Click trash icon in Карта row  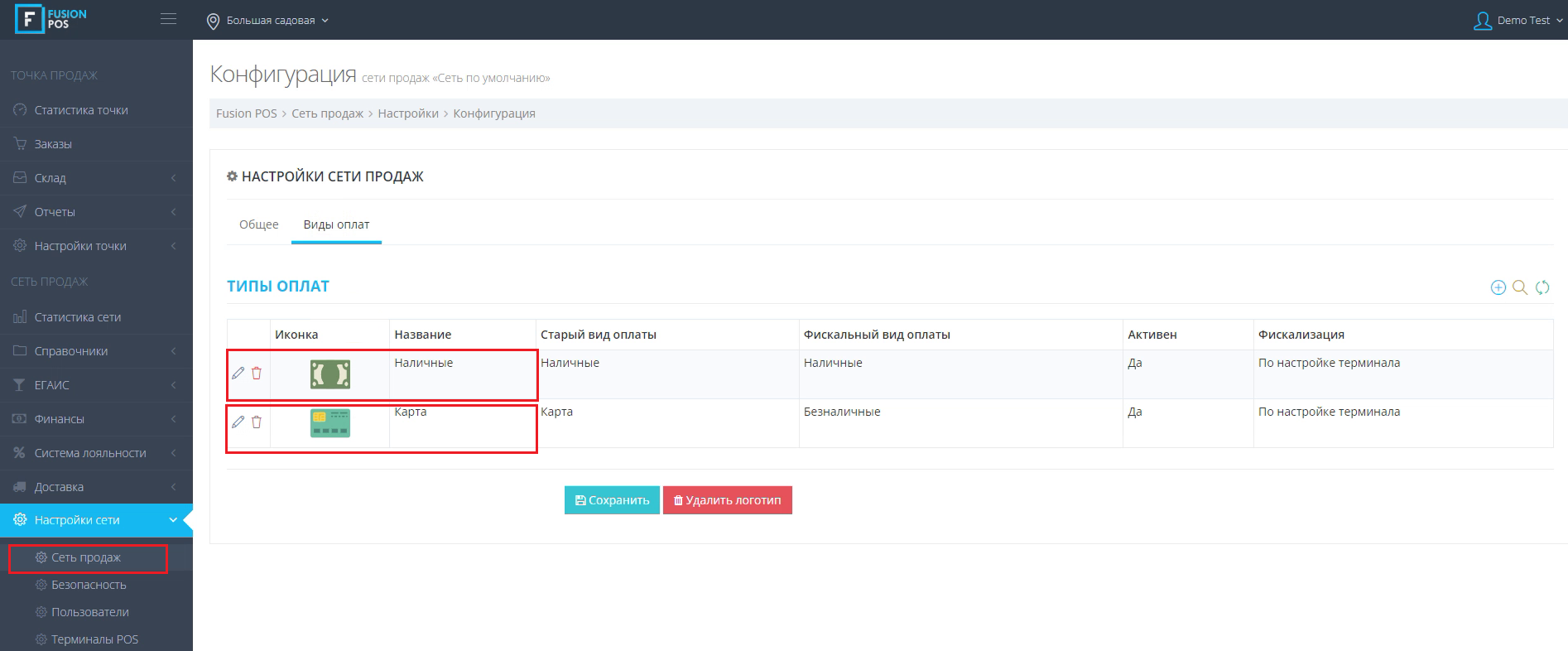click(257, 422)
